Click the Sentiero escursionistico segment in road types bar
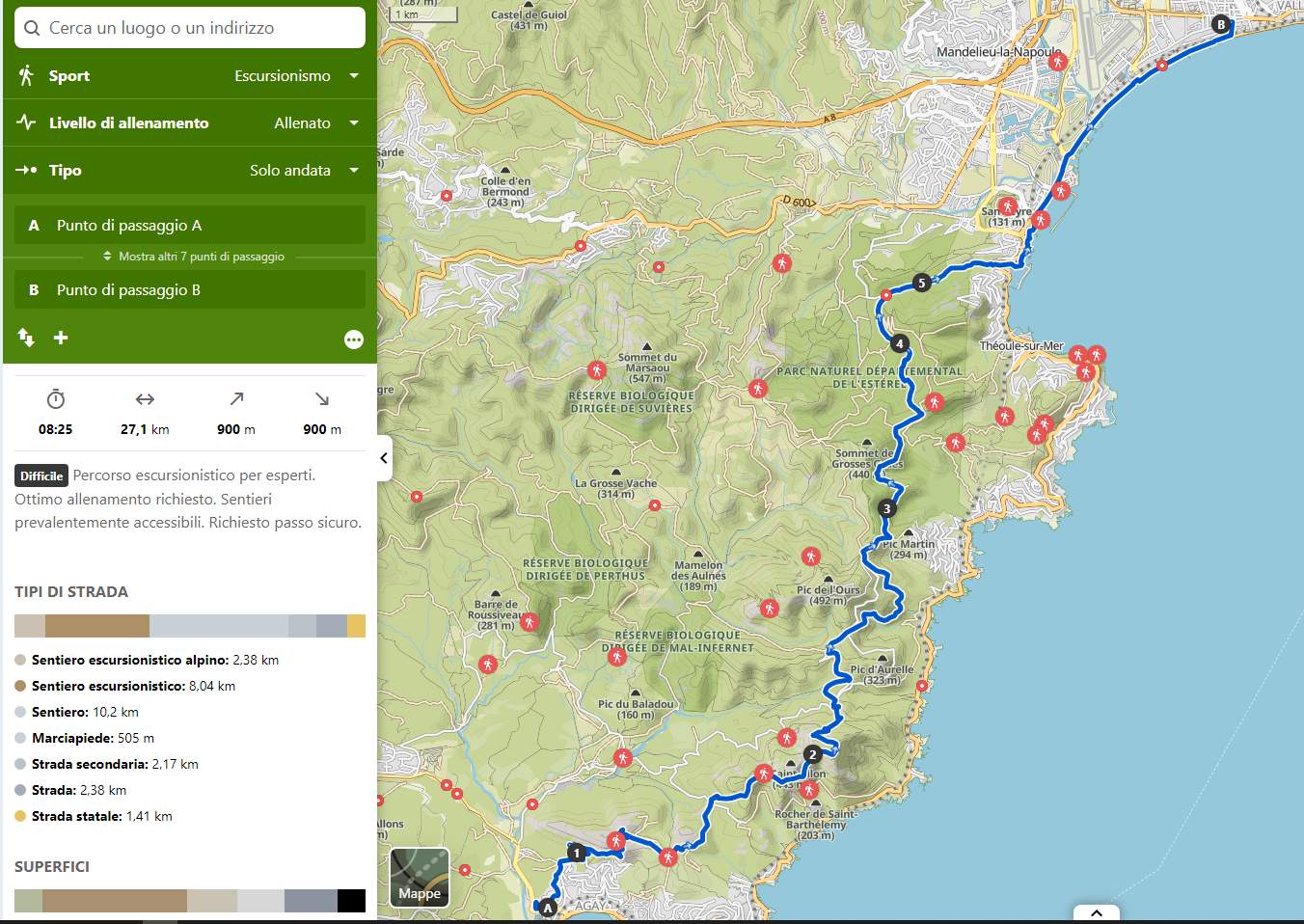 click(96, 626)
